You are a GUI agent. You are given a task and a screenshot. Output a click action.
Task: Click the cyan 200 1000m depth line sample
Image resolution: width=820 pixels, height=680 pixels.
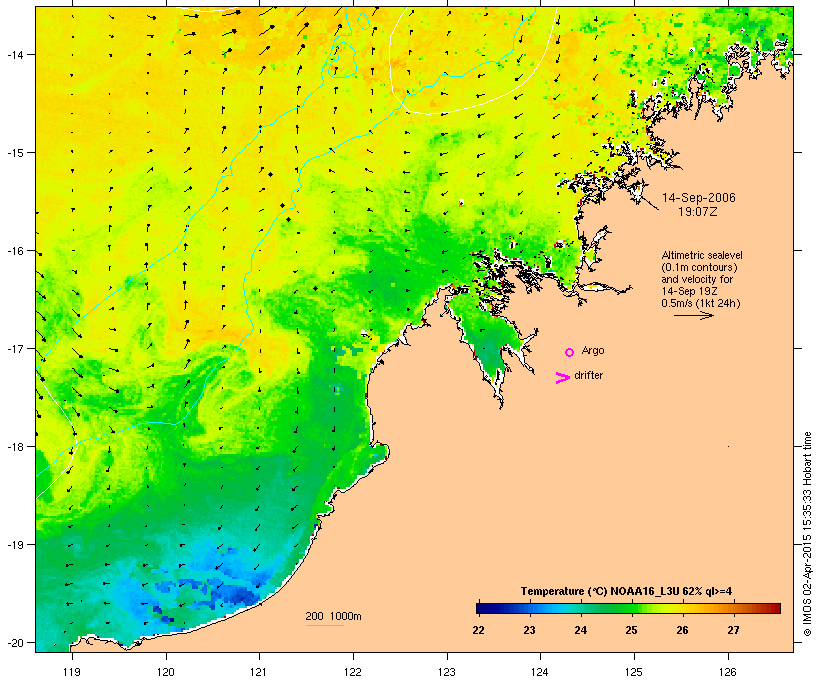(x=324, y=625)
